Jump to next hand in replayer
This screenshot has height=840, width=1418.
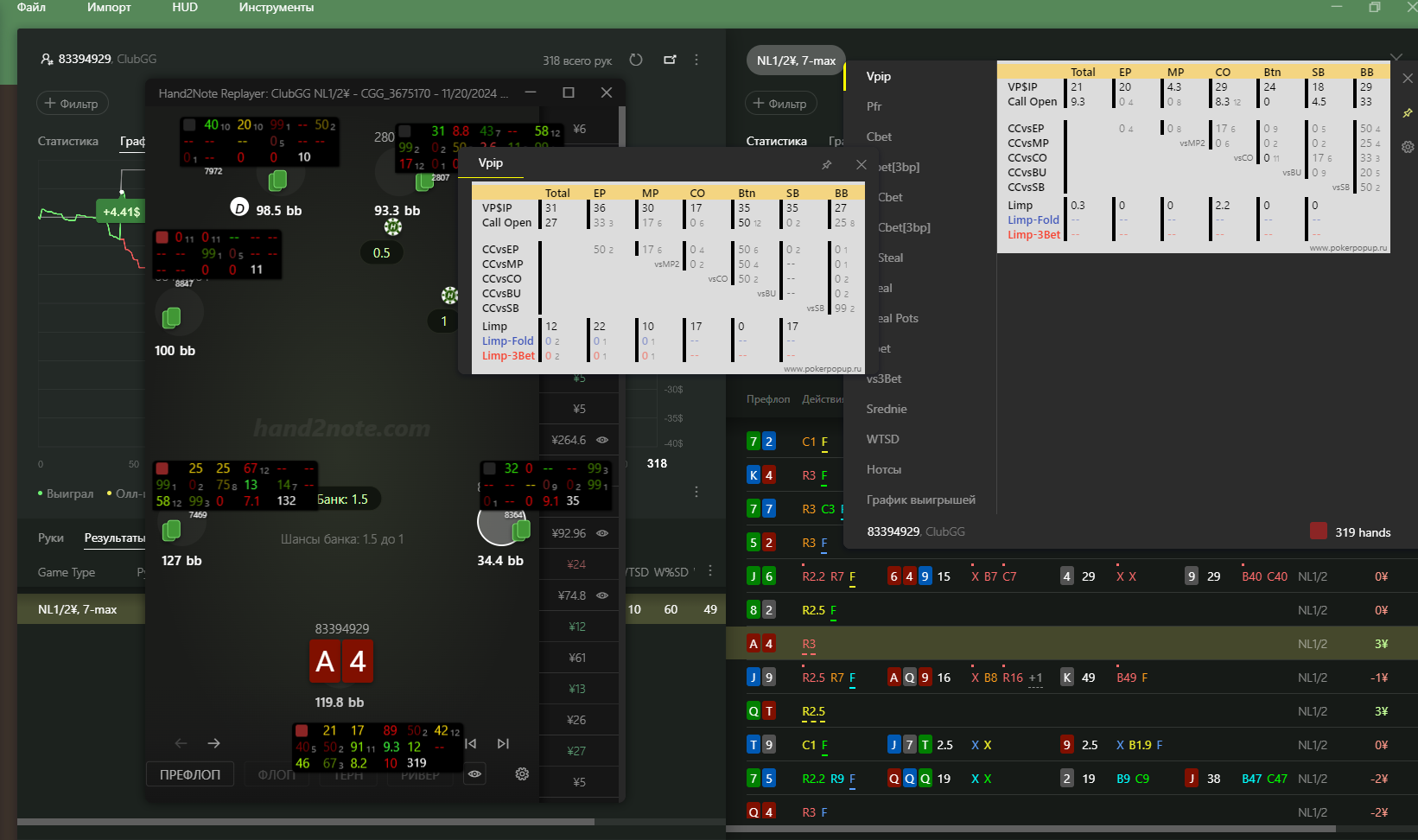(503, 743)
